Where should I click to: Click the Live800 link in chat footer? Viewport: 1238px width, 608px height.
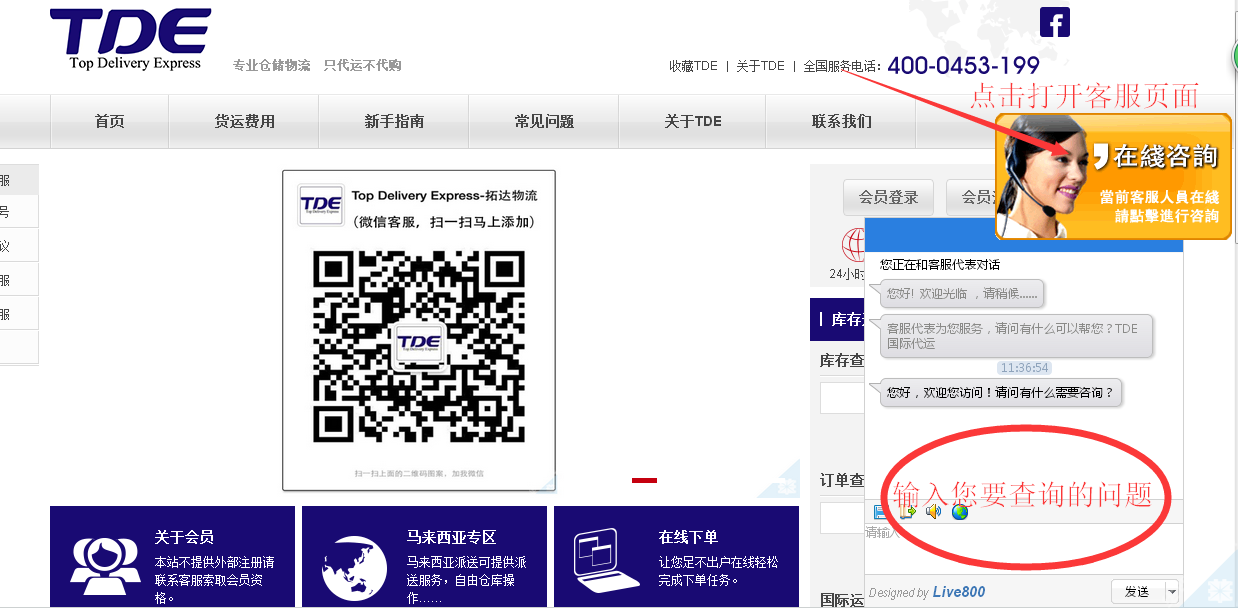pos(959,592)
